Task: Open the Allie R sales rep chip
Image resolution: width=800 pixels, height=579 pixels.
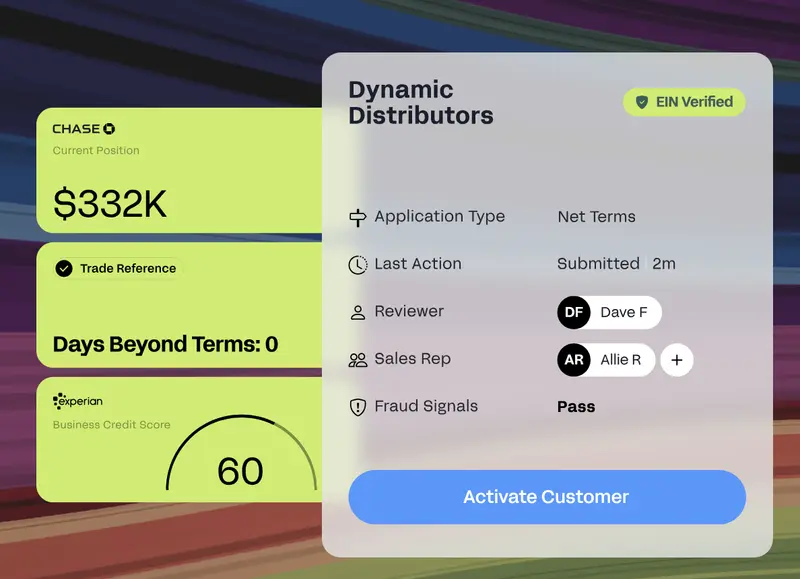Action: (606, 360)
